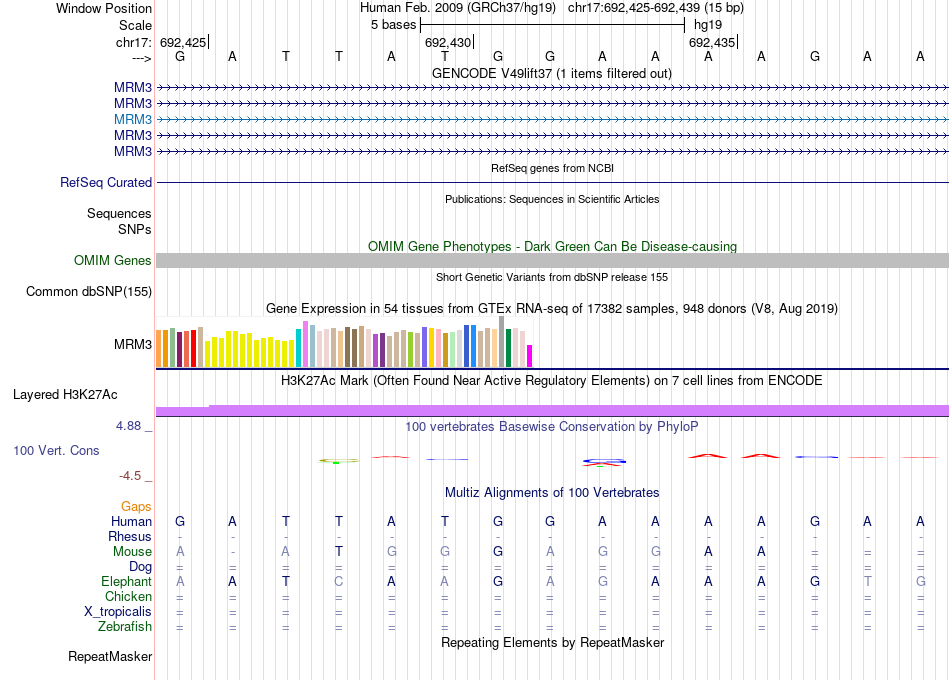
Task: Click Human Feb. 2009 (GRCh37/hg19) assembly text
Action: tap(457, 8)
